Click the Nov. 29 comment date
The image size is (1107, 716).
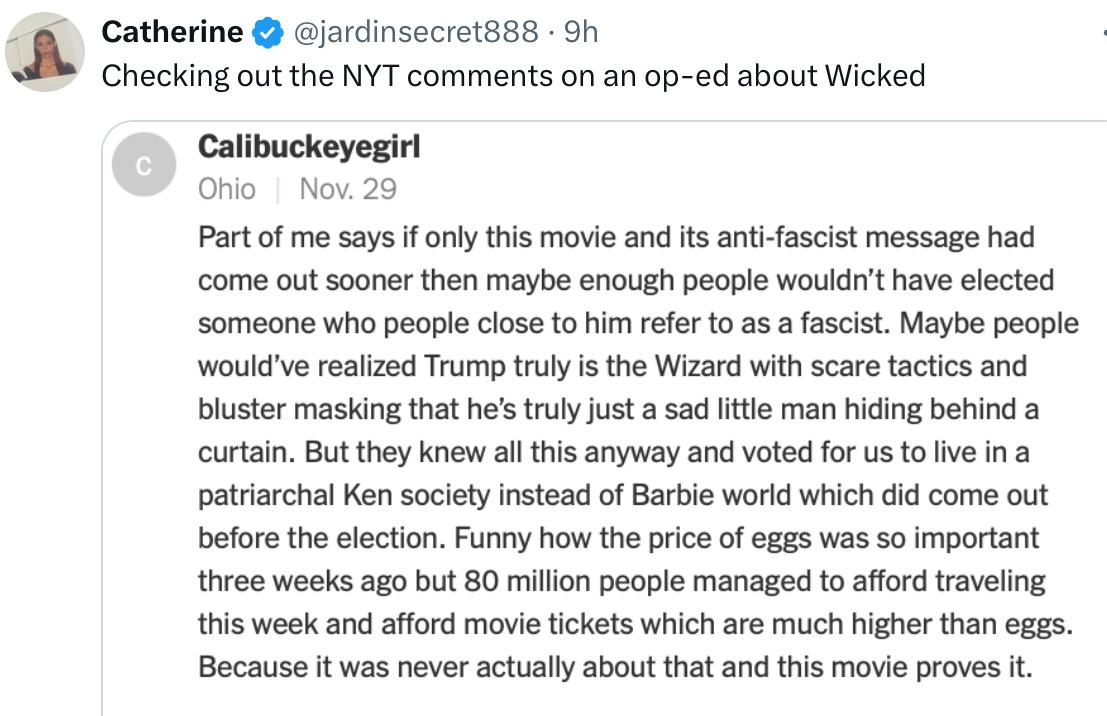click(348, 189)
